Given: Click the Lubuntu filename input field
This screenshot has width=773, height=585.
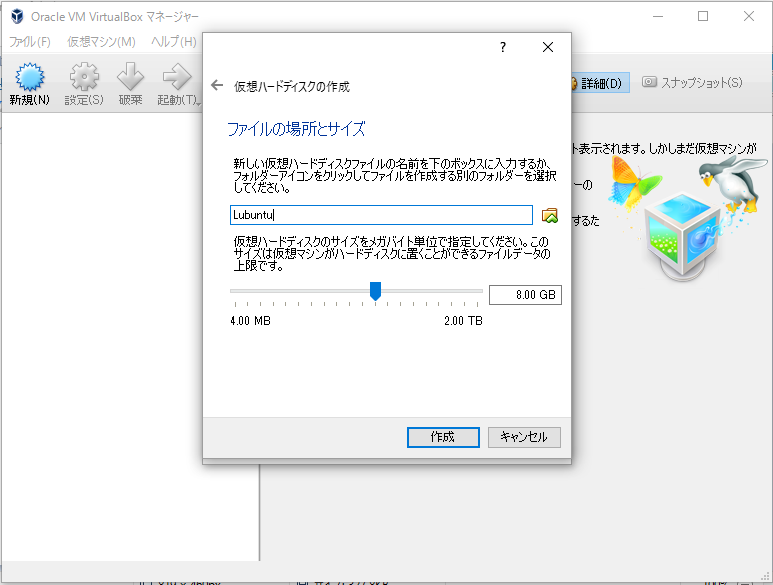Looking at the screenshot, I should coord(381,215).
